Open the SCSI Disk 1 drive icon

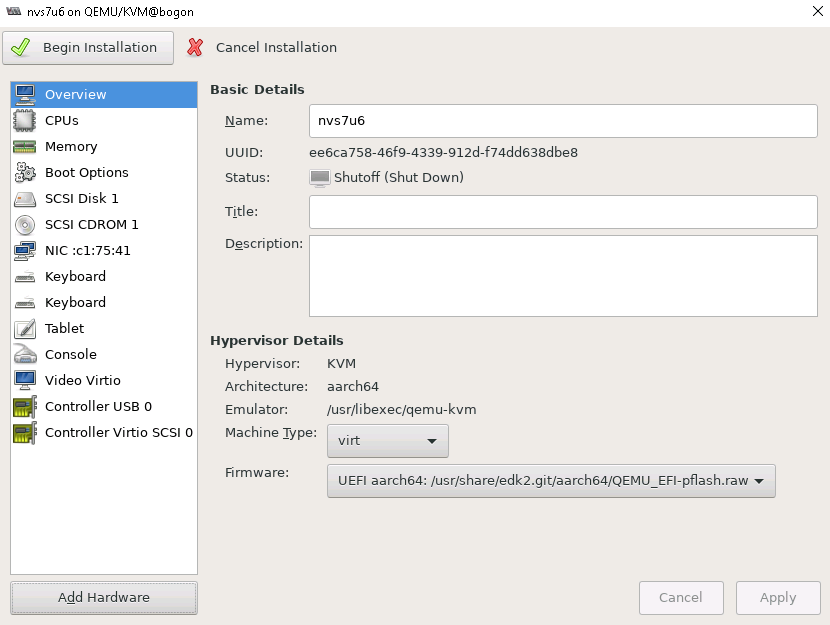tap(24, 199)
